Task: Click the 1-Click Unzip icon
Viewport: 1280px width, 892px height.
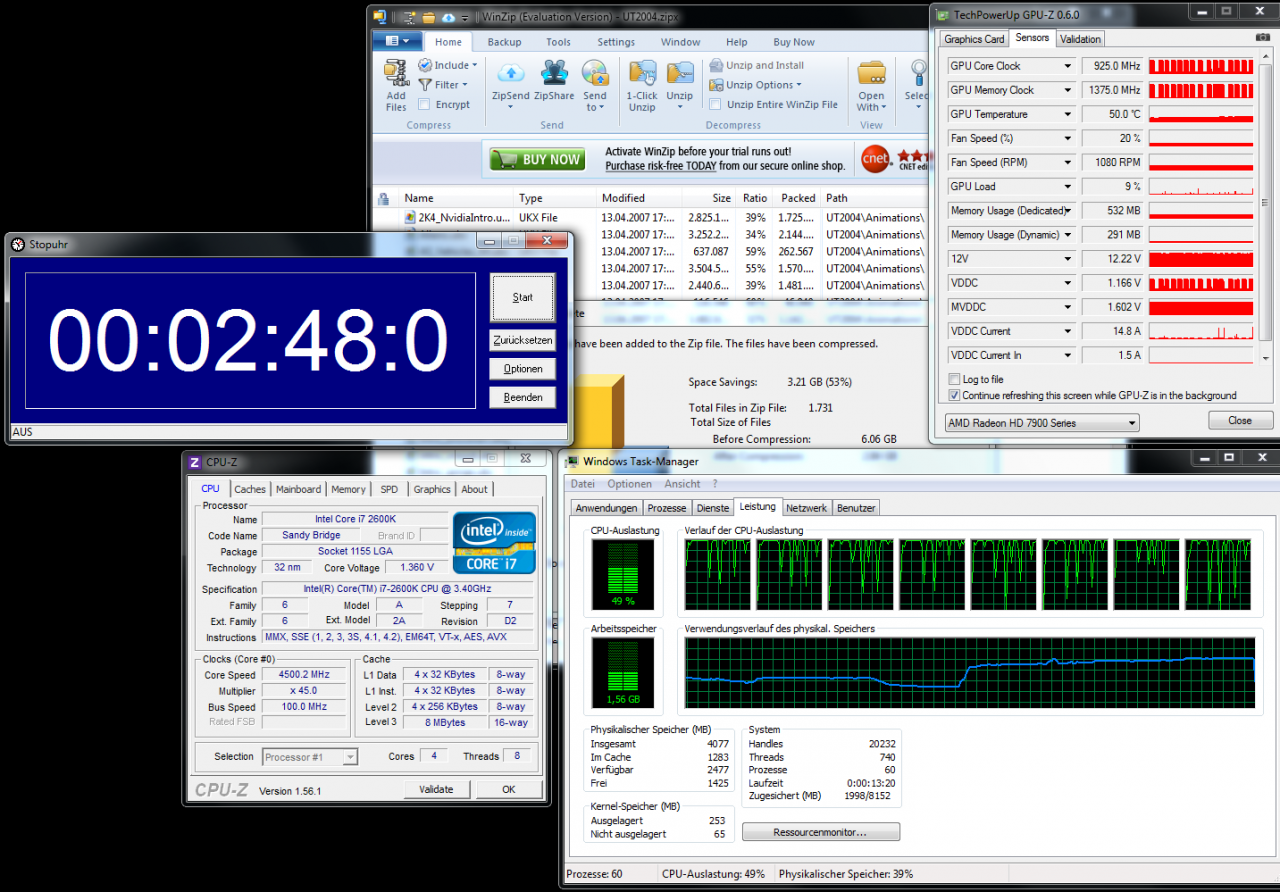Action: (x=642, y=73)
